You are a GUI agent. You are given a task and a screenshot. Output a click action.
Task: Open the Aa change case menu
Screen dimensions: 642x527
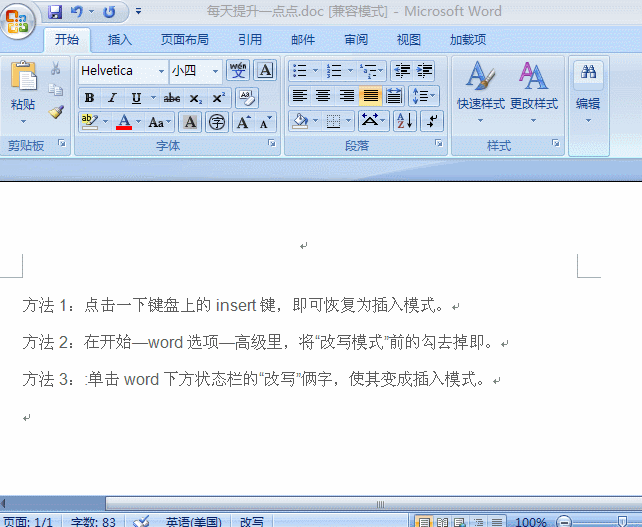pyautogui.click(x=159, y=122)
